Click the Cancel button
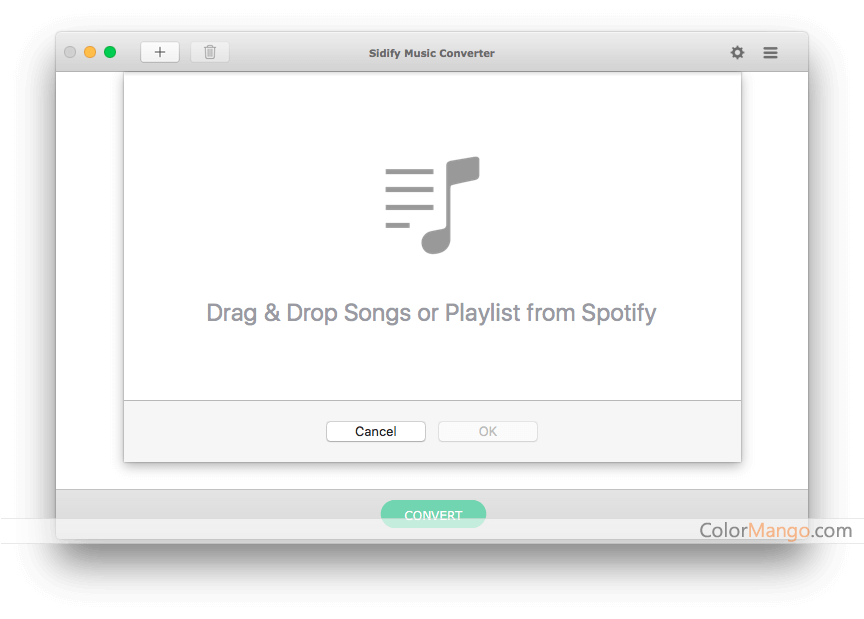This screenshot has height=619, width=864. 376,432
